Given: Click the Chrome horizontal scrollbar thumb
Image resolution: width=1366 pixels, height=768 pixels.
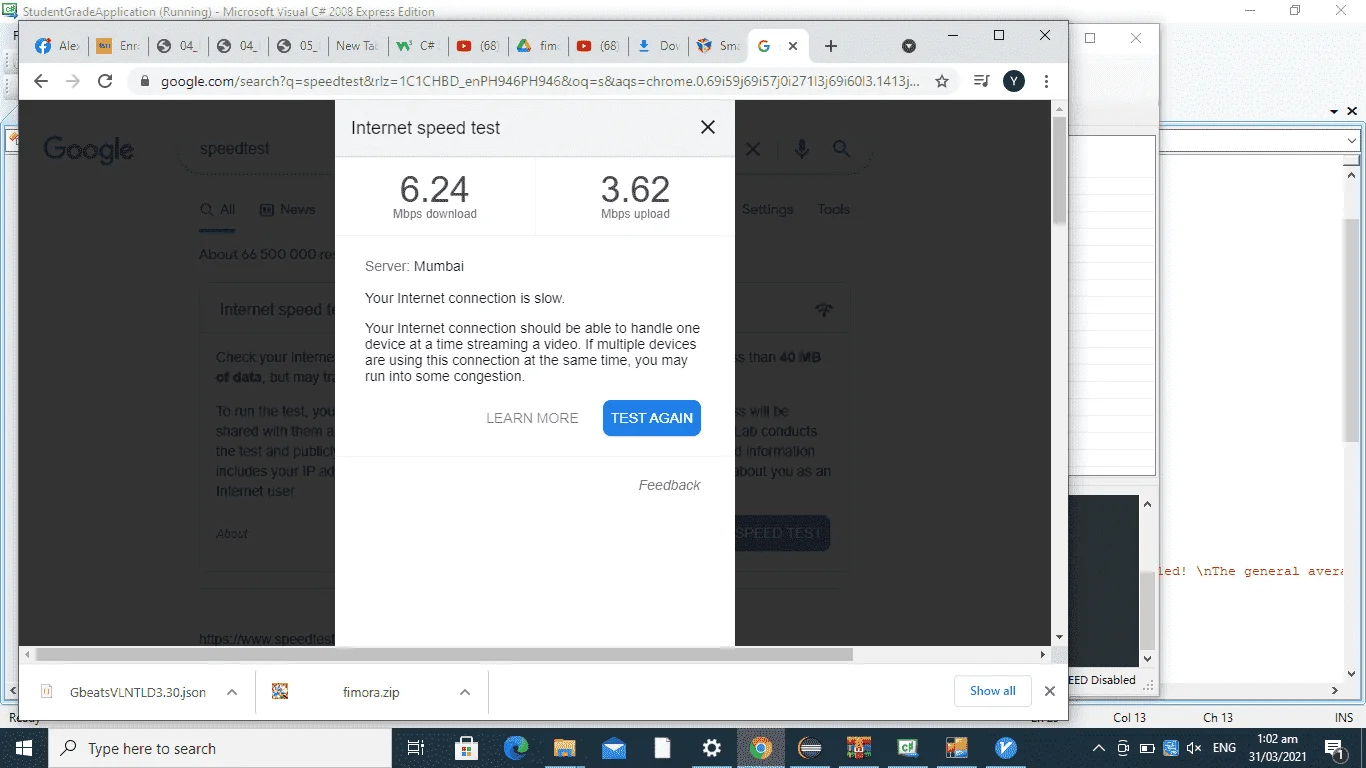Looking at the screenshot, I should [x=444, y=655].
